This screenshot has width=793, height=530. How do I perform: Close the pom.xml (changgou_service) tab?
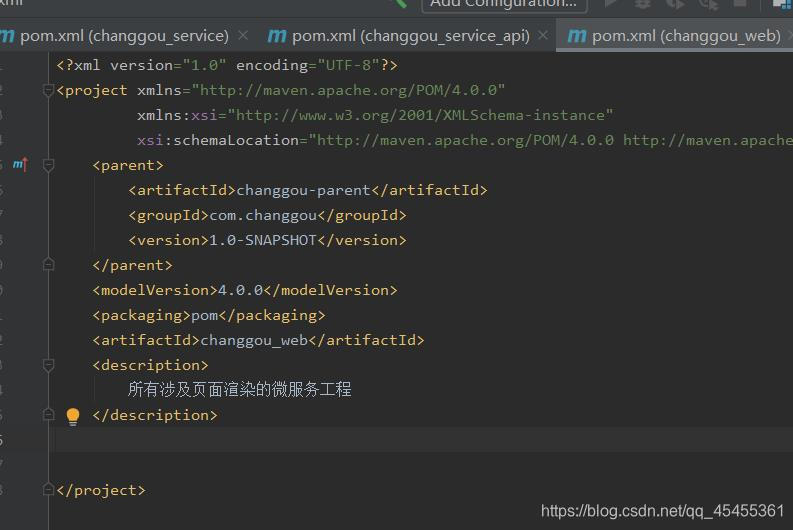[243, 35]
